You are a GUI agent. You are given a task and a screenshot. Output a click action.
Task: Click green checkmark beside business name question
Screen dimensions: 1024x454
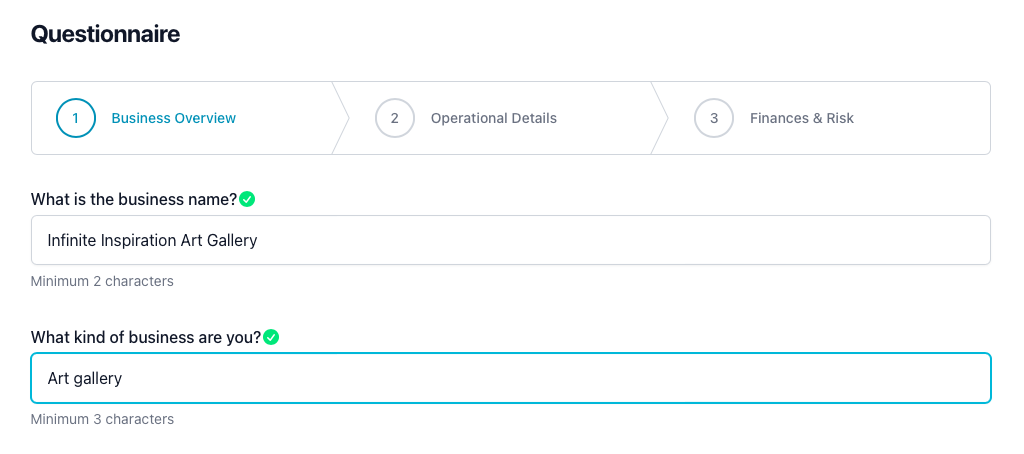click(x=248, y=199)
